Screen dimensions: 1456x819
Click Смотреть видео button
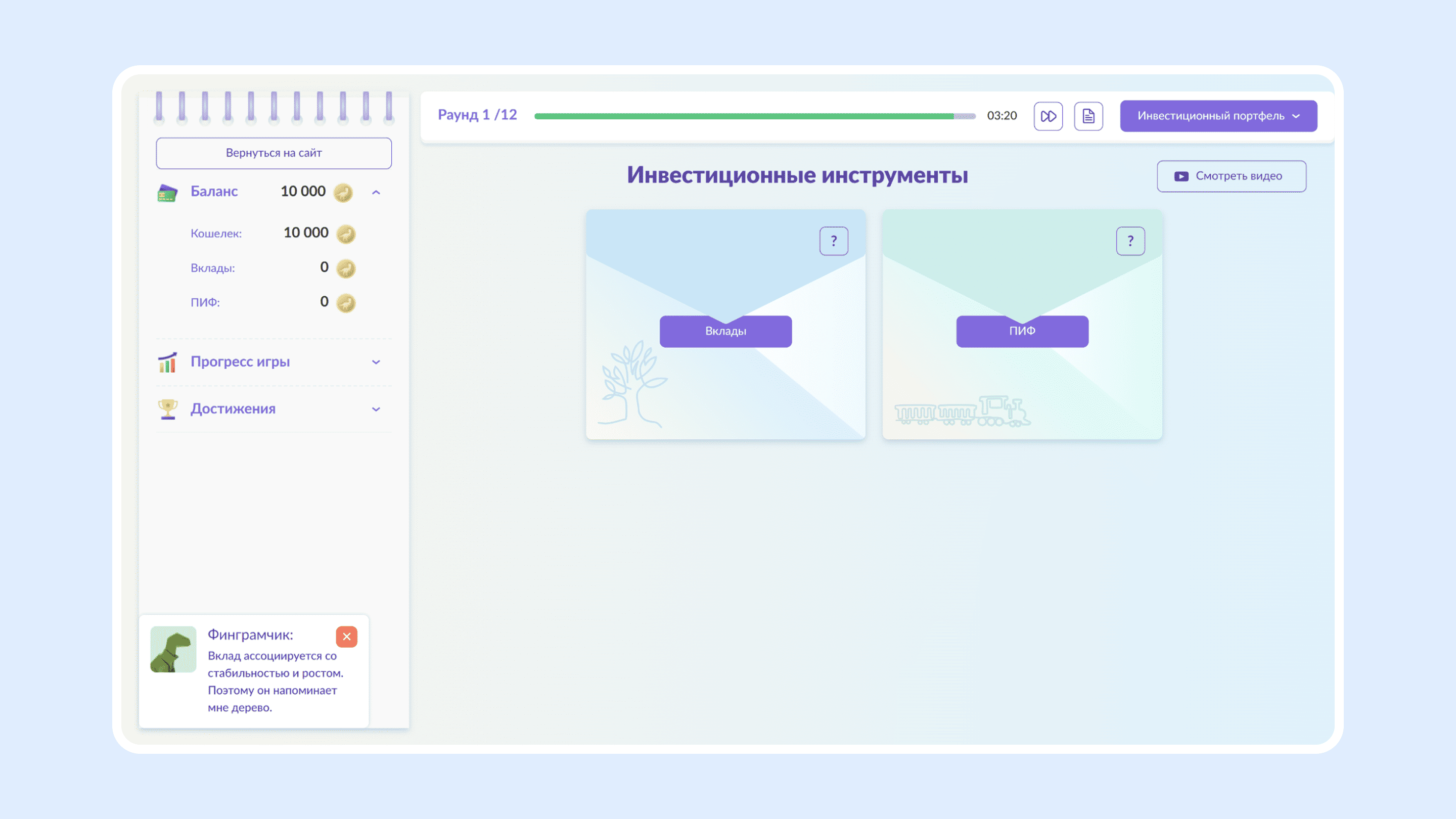click(1231, 176)
